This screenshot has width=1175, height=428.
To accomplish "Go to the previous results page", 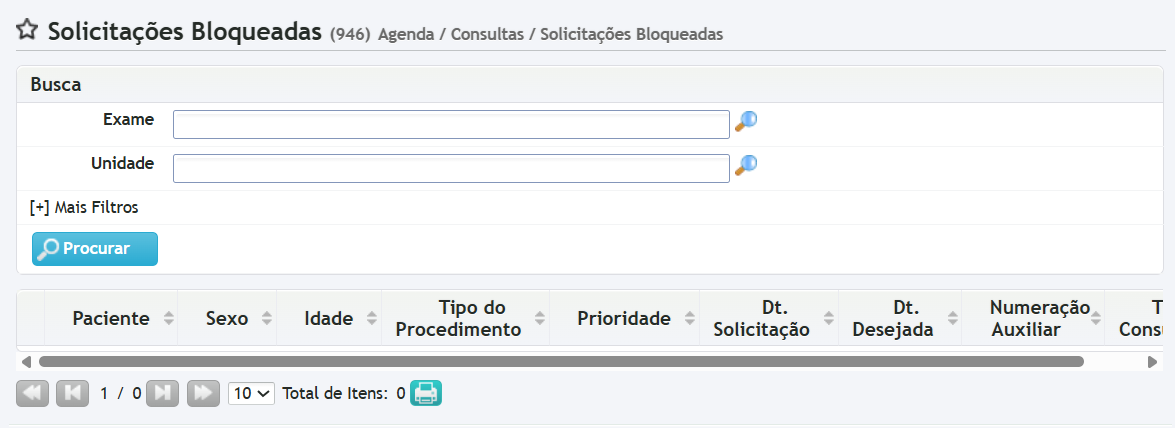I will coord(72,393).
